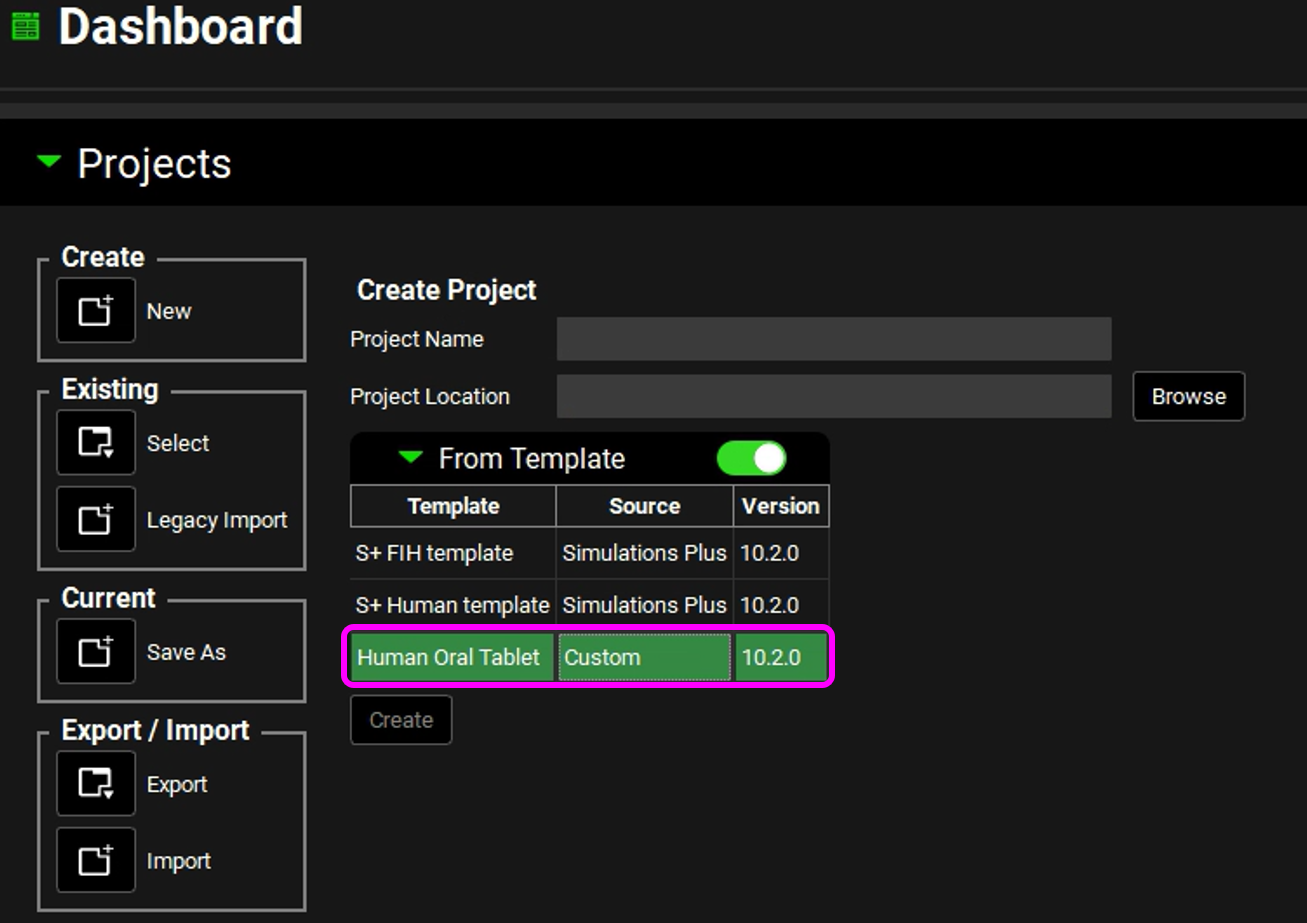Image resolution: width=1307 pixels, height=923 pixels.
Task: Click the Version column header
Action: pos(780,506)
